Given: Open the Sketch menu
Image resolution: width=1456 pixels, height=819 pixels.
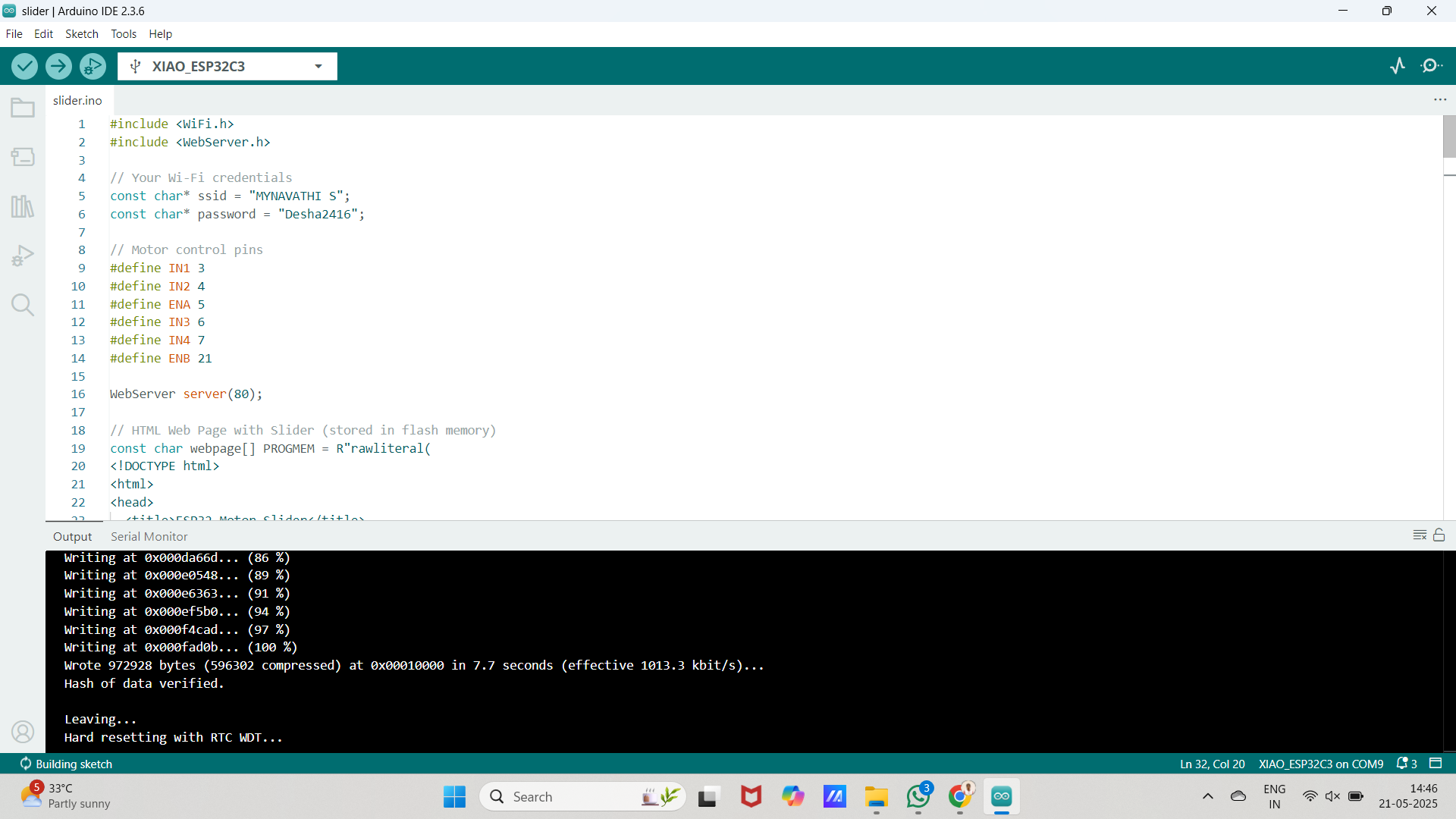Looking at the screenshot, I should (x=82, y=34).
